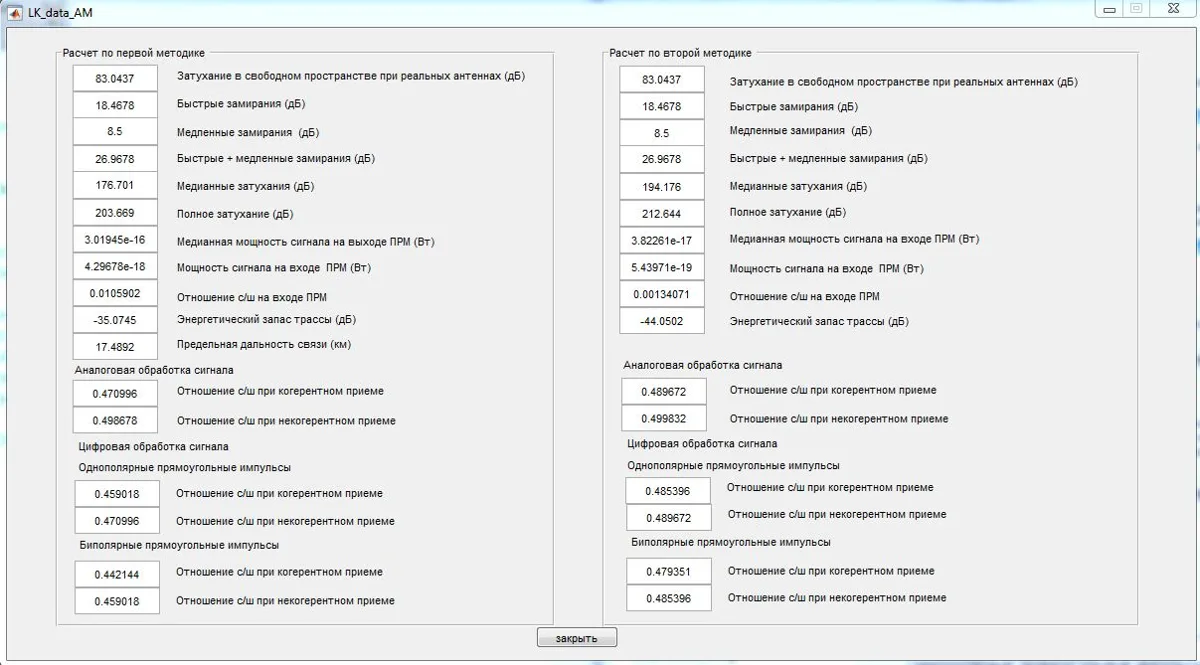
Task: Click the 0.442144 bipolar coherent field
Action: pos(117,574)
